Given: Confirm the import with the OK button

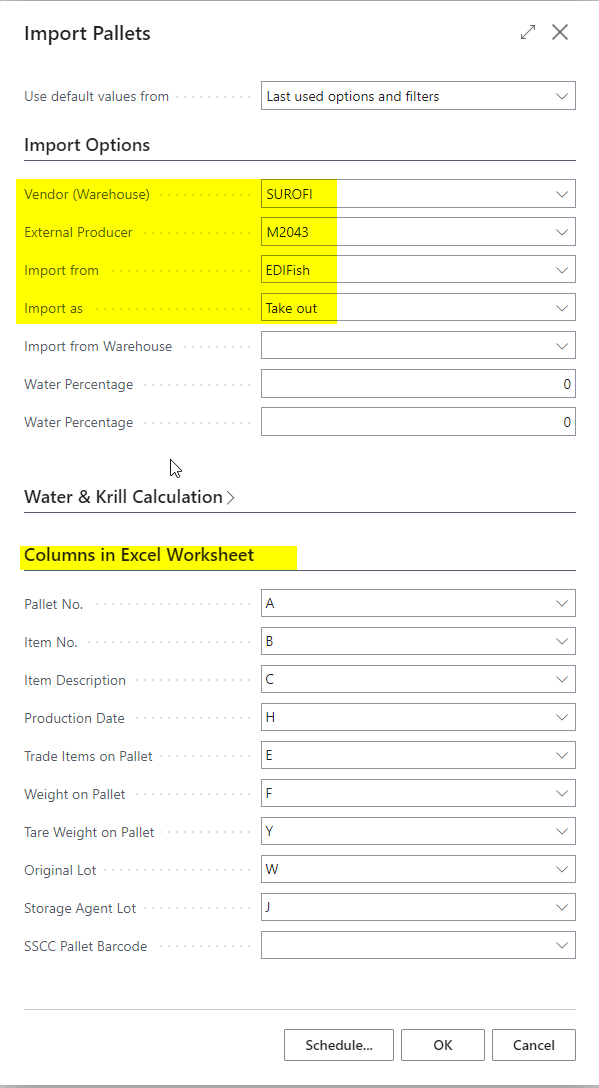Looking at the screenshot, I should (x=443, y=1045).
